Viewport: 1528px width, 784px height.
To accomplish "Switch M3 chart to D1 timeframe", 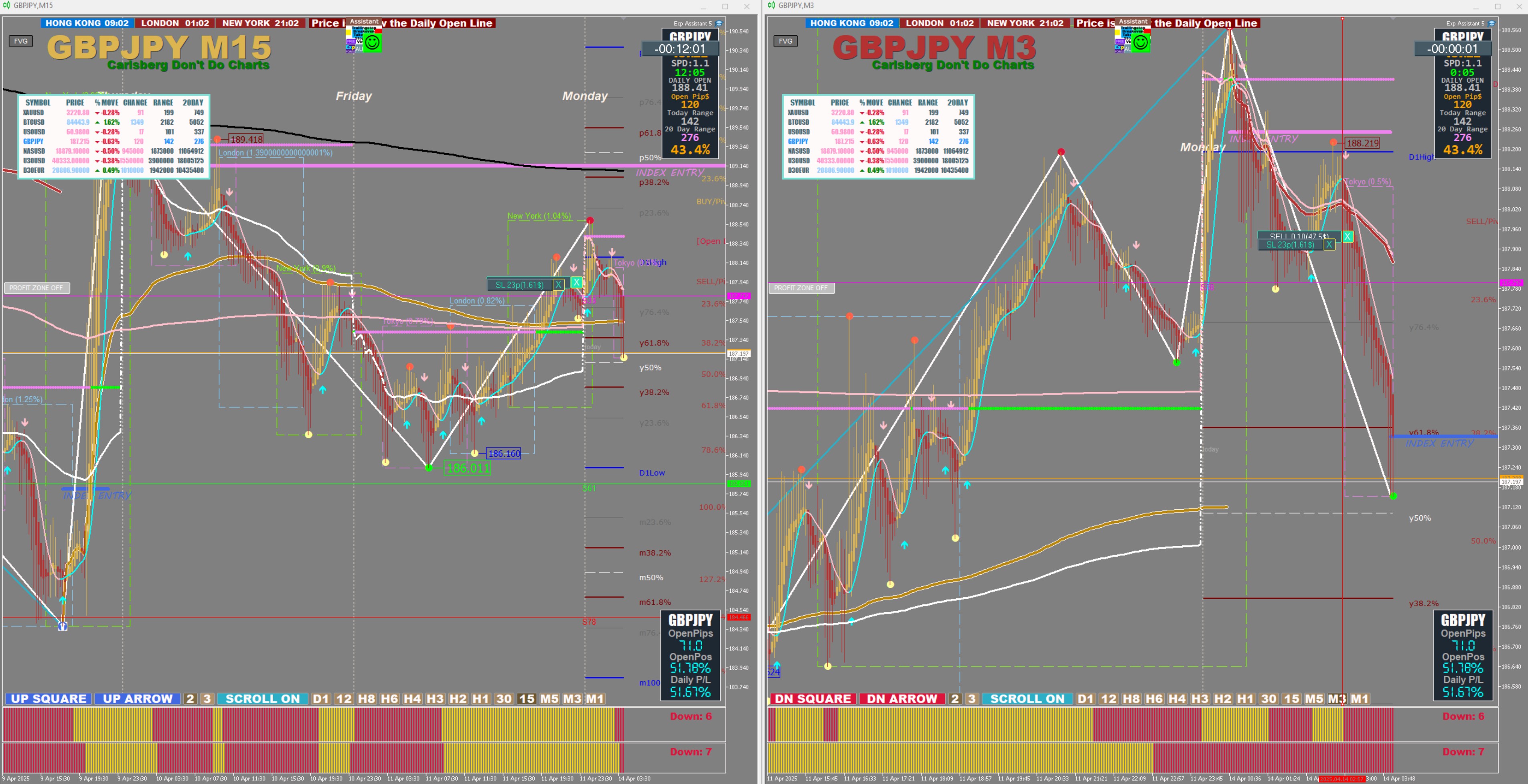I will coord(1085,699).
